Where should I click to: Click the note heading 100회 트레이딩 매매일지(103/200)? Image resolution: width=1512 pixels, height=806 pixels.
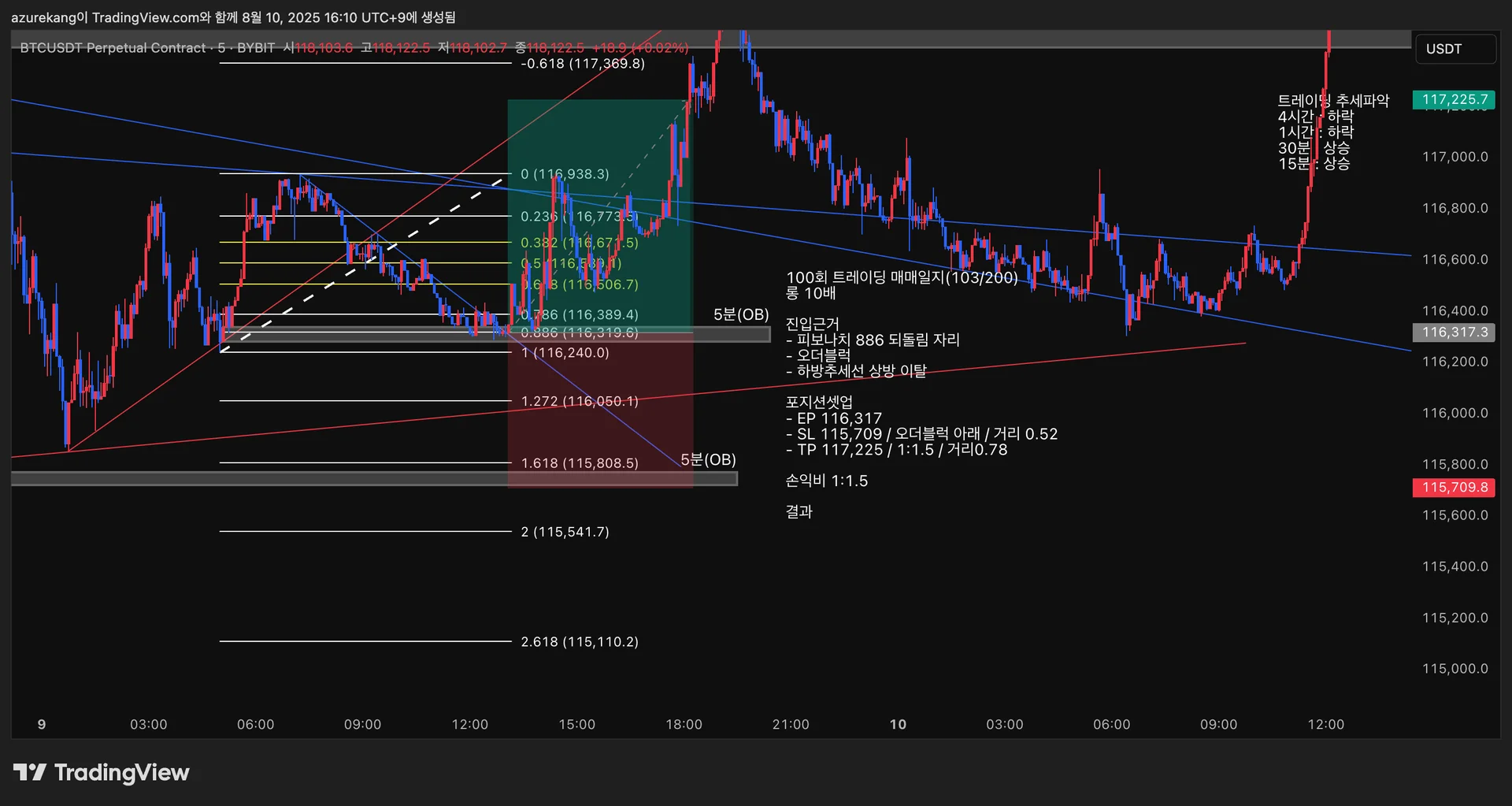coord(902,277)
